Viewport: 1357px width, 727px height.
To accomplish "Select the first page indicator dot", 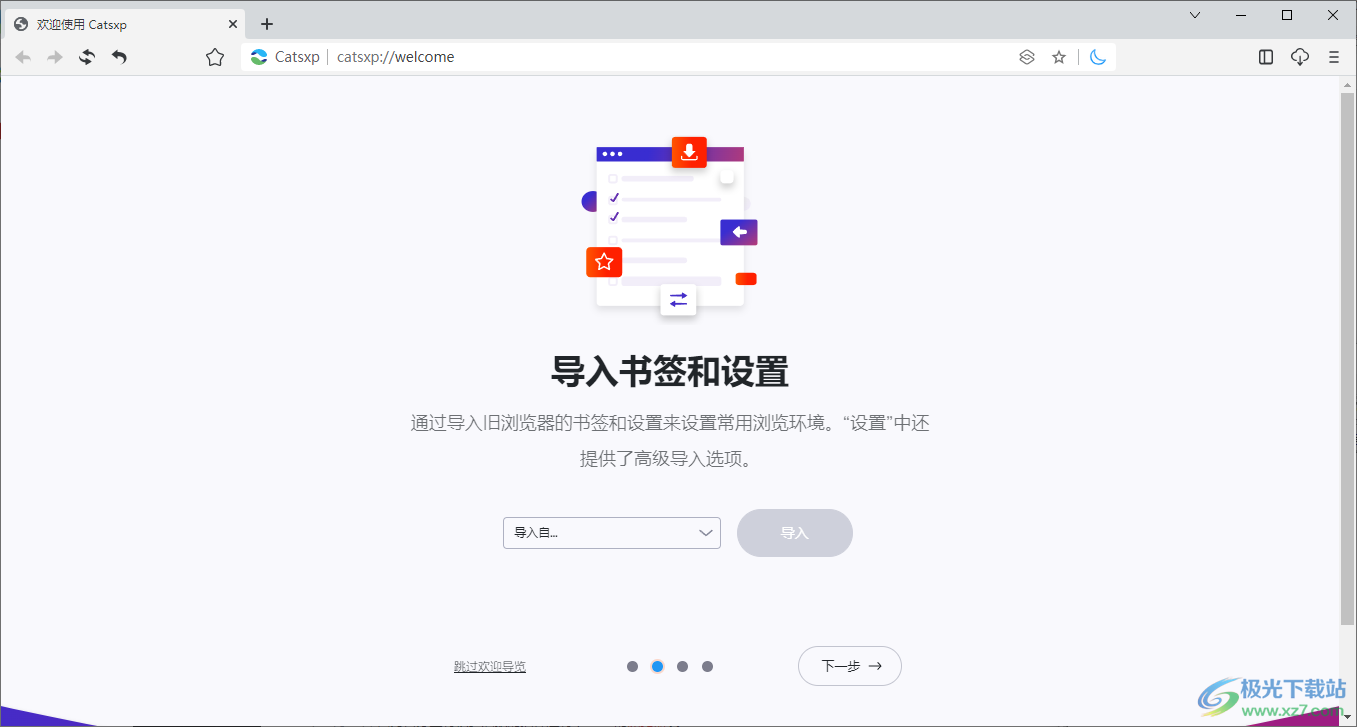I will 632,666.
